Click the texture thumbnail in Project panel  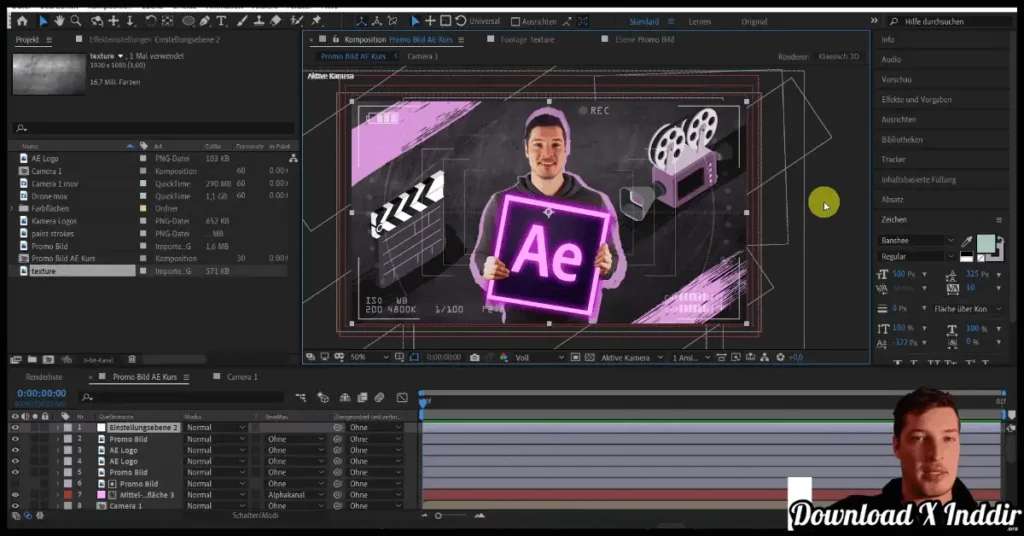[49, 73]
